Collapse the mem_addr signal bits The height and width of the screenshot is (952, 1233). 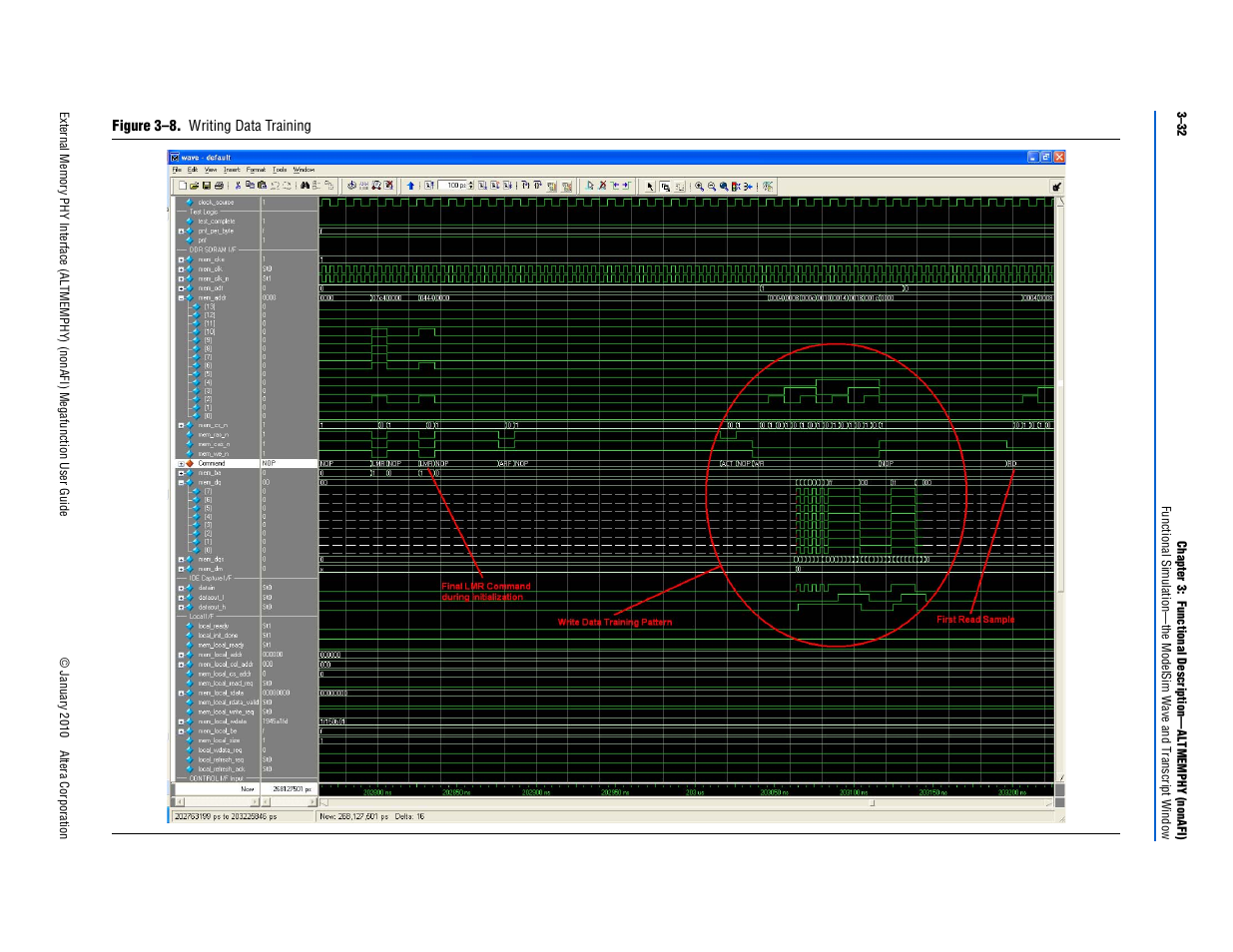tap(181, 296)
